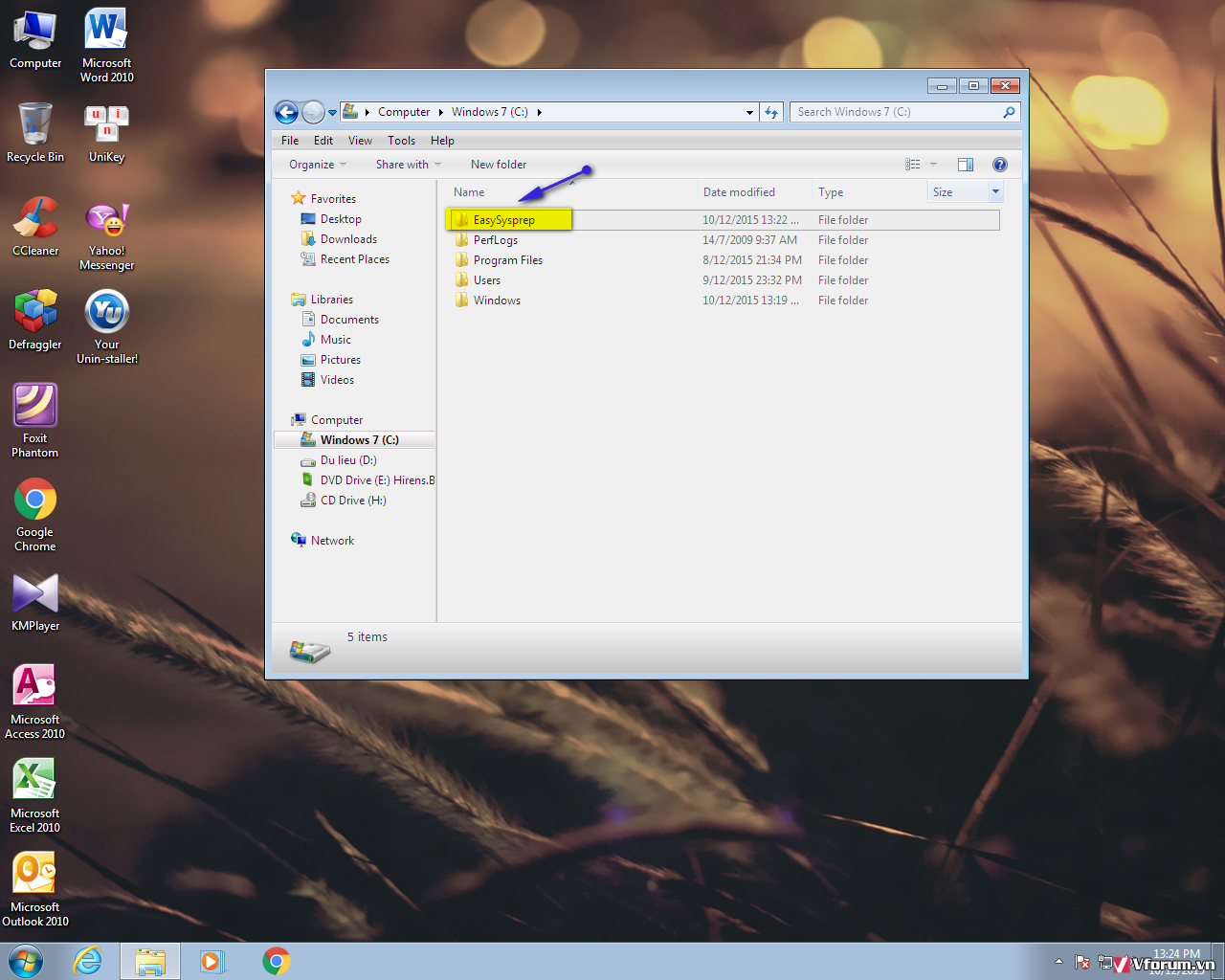This screenshot has height=980, width=1225.
Task: Click the Computer breadcrumb in address bar
Action: click(404, 112)
